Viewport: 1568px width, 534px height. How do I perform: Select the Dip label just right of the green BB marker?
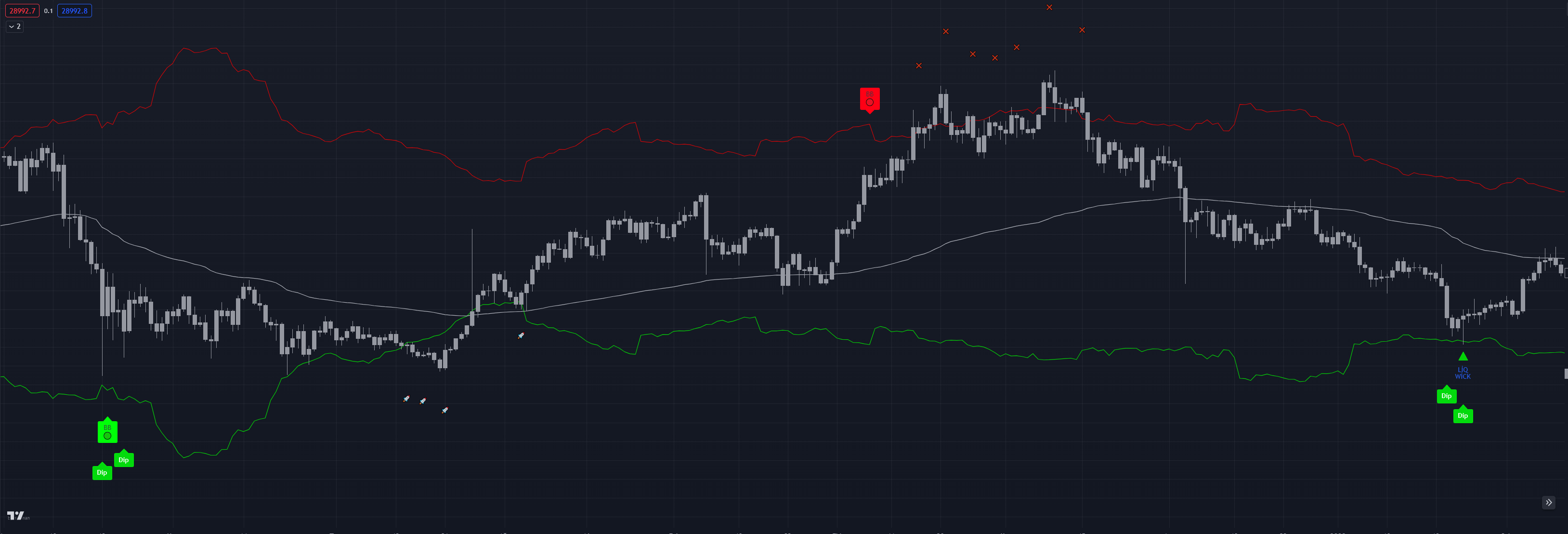click(x=124, y=459)
